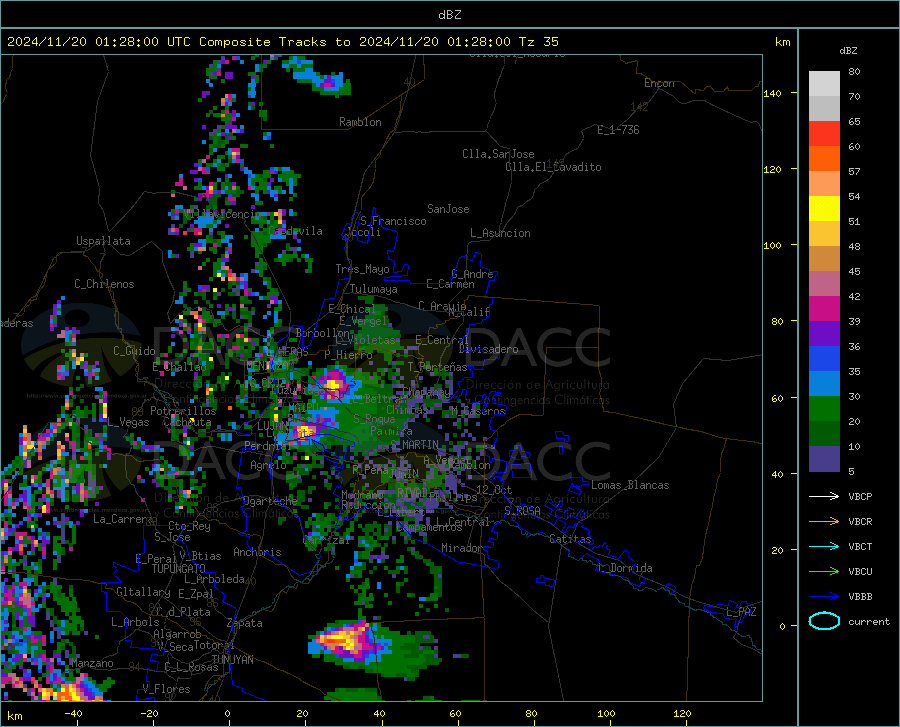Click the dBZ title at the top
The height and width of the screenshot is (727, 900).
(x=449, y=14)
